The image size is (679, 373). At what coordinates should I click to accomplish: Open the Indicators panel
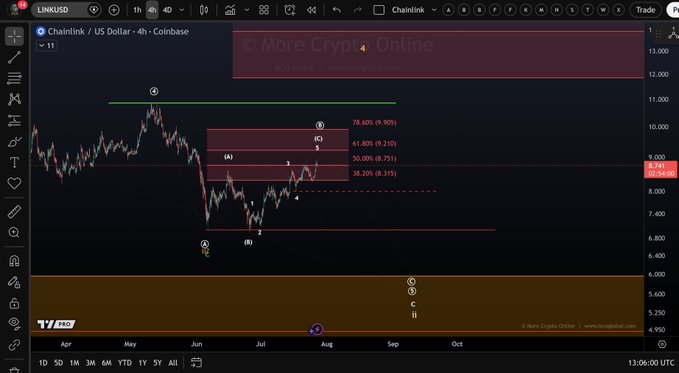pyautogui.click(x=230, y=10)
